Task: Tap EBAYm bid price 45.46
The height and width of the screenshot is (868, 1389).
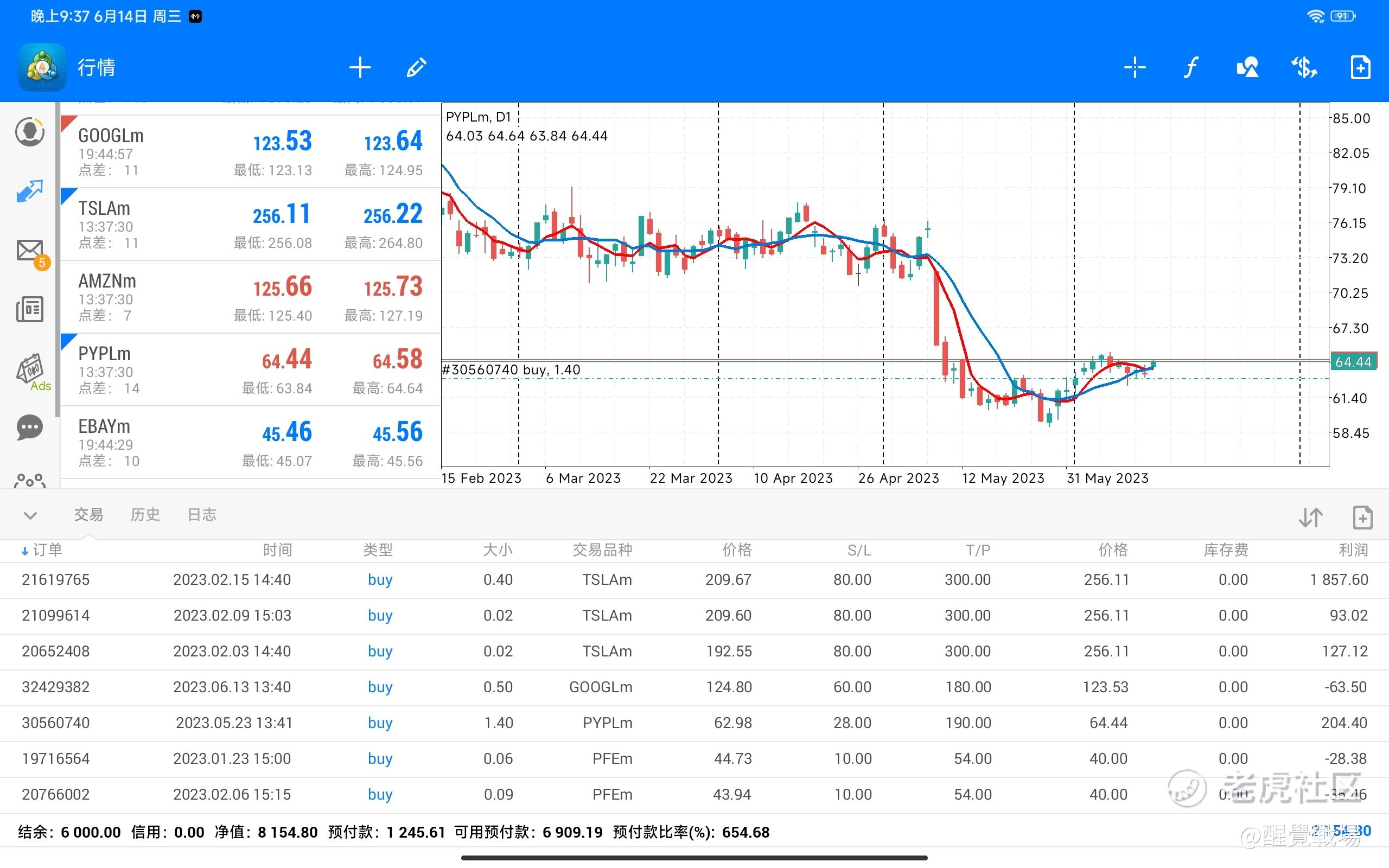Action: pos(287,432)
